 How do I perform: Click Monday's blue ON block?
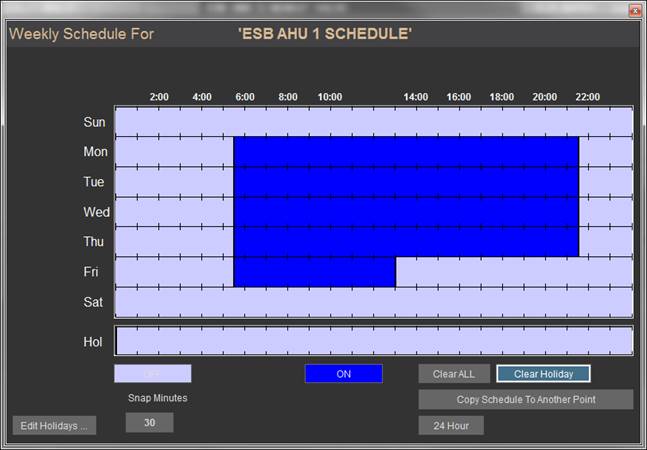405,152
